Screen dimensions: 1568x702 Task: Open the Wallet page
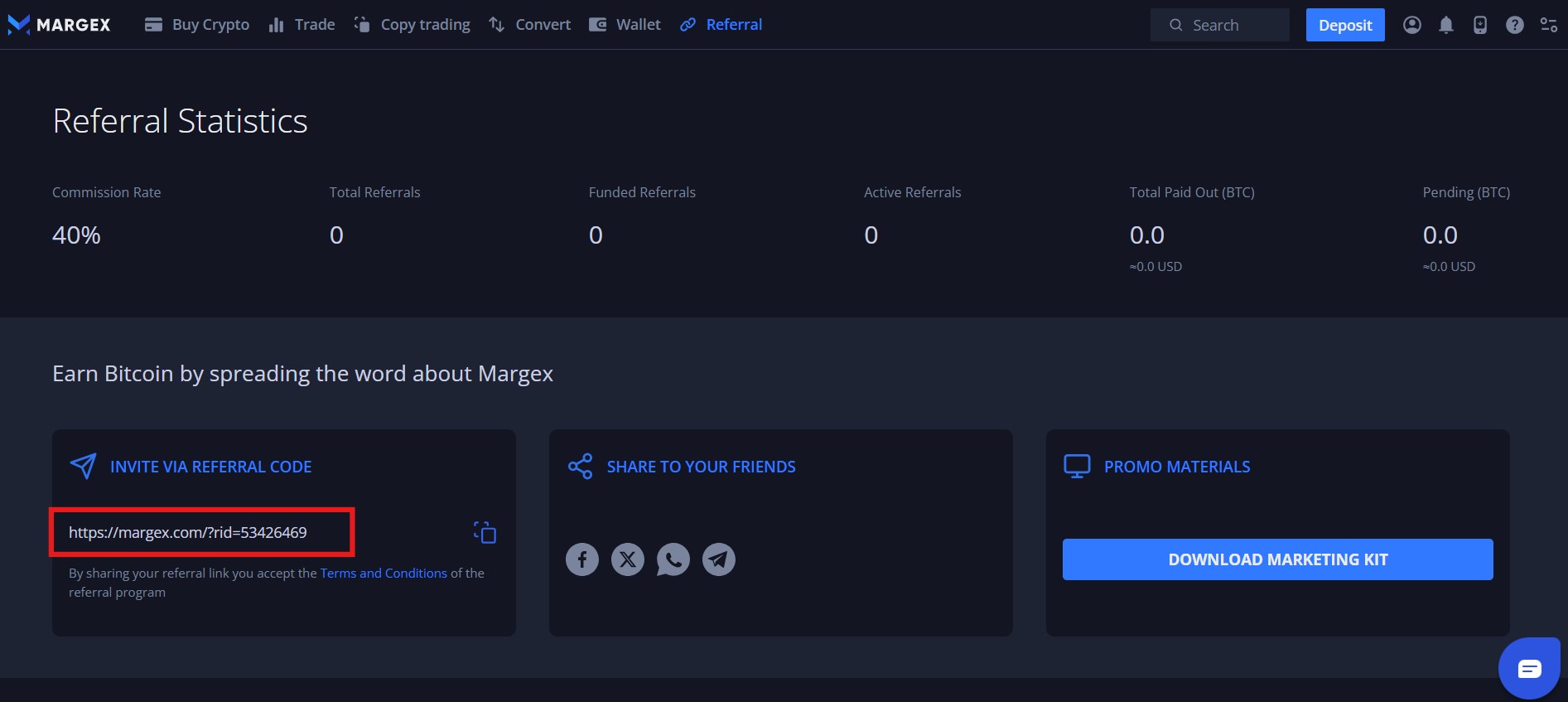click(625, 25)
